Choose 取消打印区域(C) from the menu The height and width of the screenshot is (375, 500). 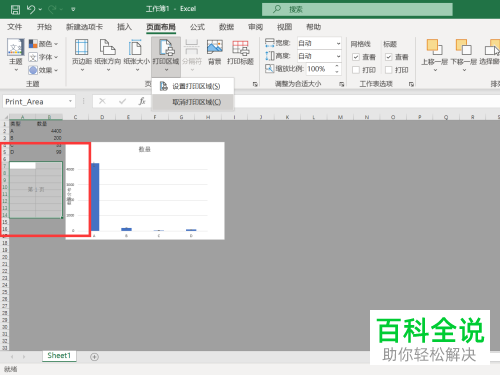[x=193, y=102]
